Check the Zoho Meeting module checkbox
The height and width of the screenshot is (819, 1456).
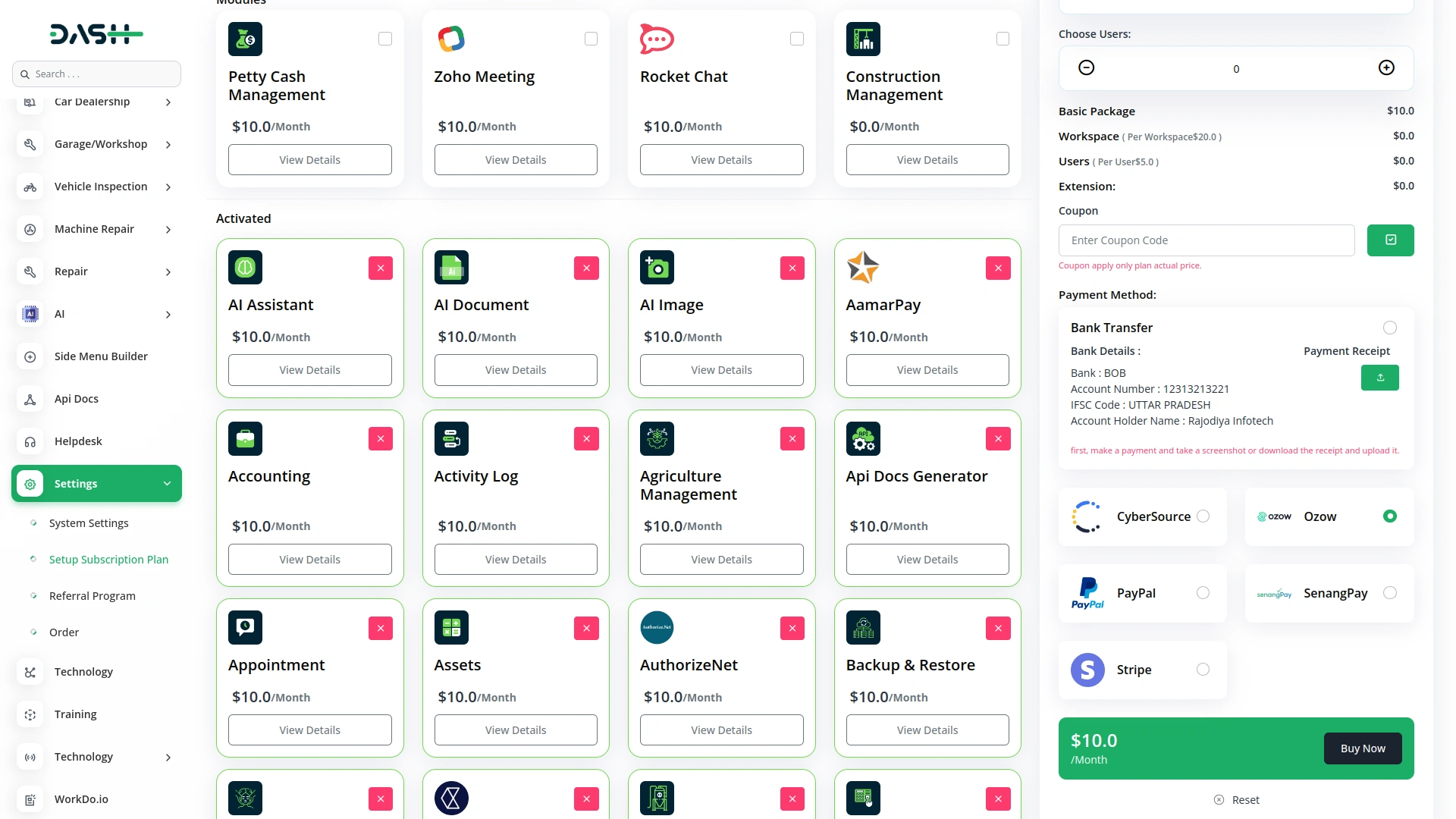pyautogui.click(x=591, y=39)
